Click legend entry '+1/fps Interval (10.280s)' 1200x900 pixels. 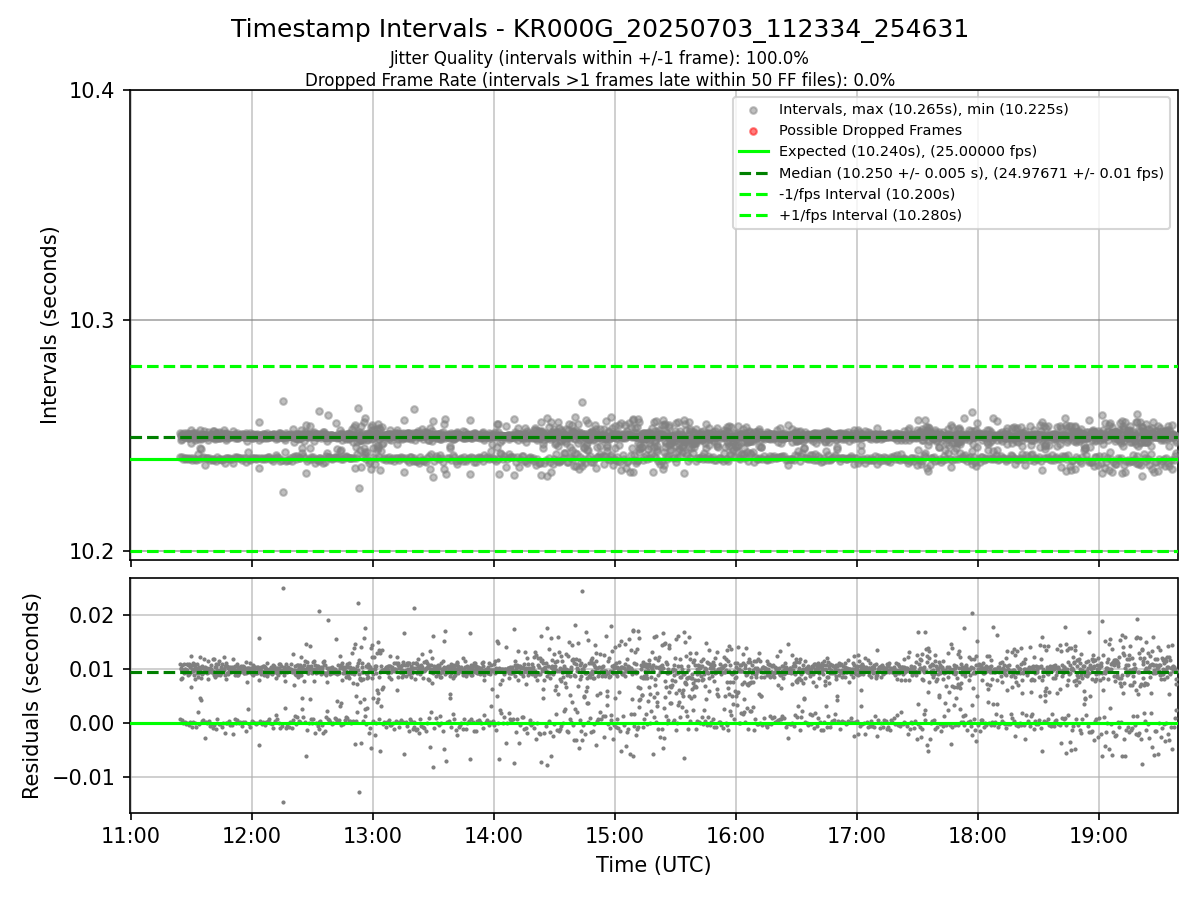pyautogui.click(x=870, y=215)
